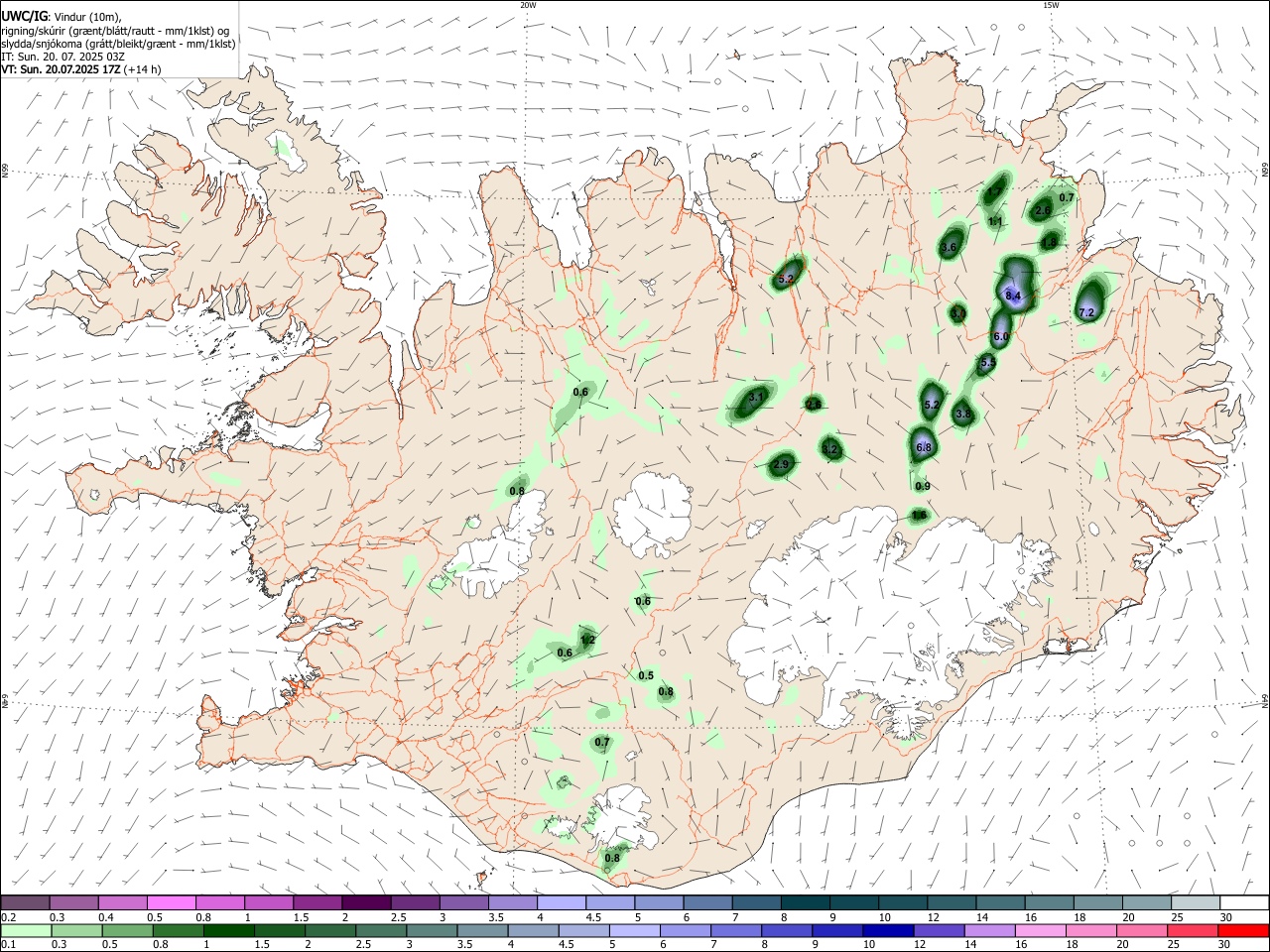The width and height of the screenshot is (1270, 952).
Task: Click the 6.0 precipitation value label
Action: (1001, 337)
